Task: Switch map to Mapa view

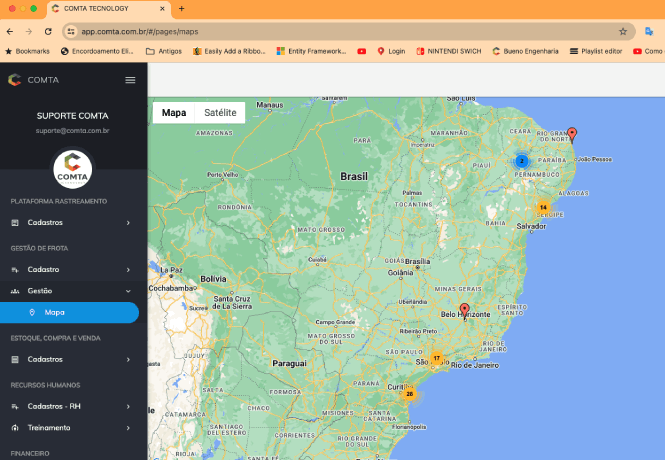Action: coord(174,113)
